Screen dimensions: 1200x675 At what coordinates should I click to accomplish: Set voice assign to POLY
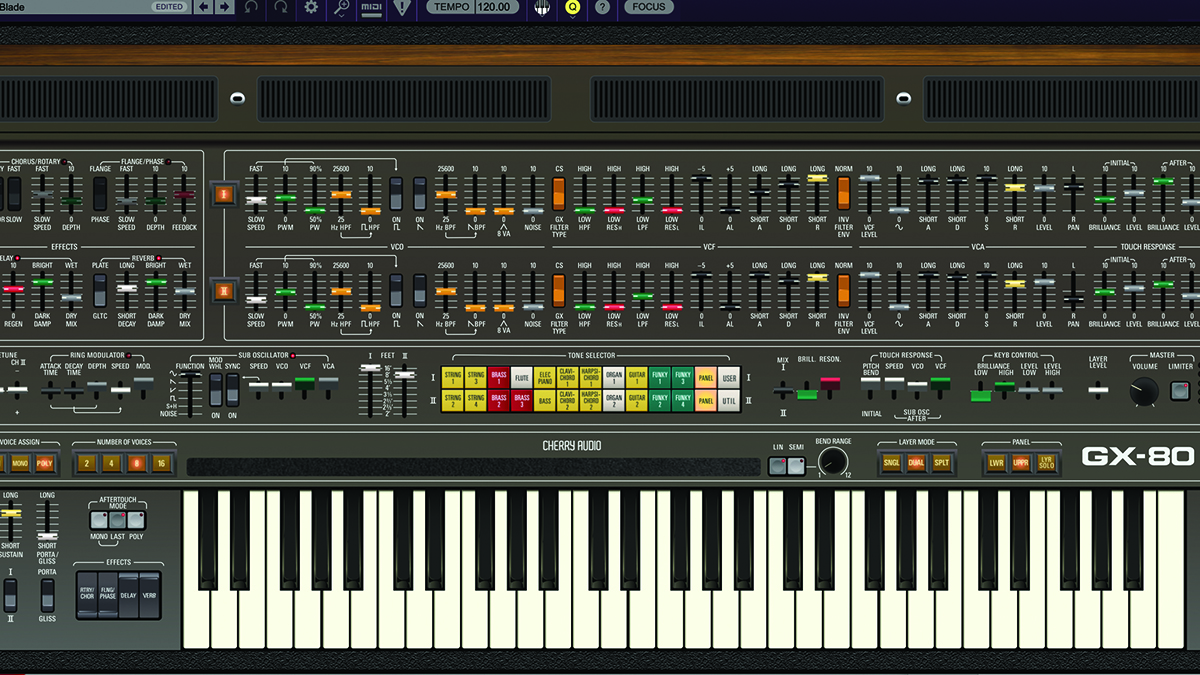click(x=45, y=464)
